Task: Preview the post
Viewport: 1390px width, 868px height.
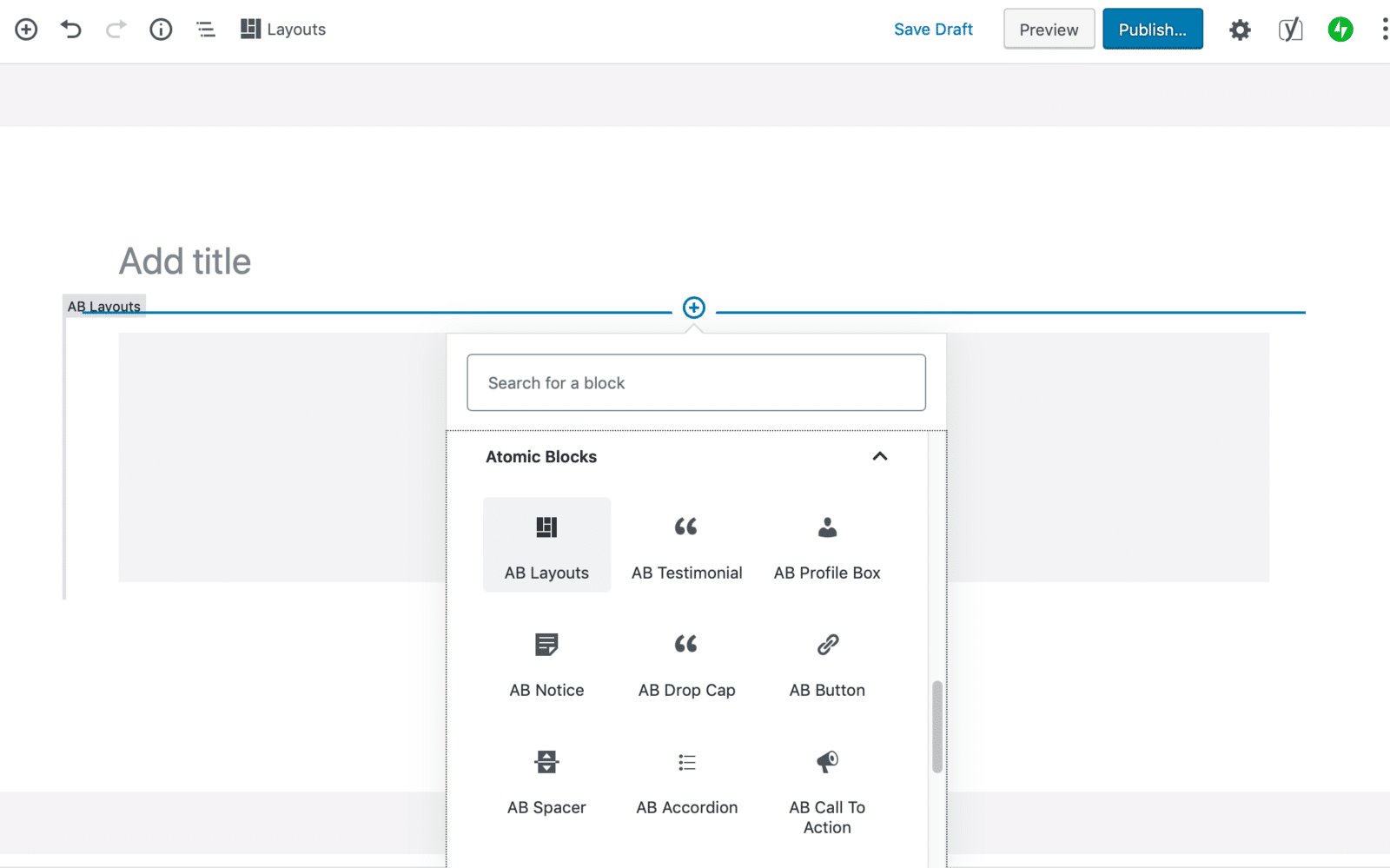Action: [1049, 29]
